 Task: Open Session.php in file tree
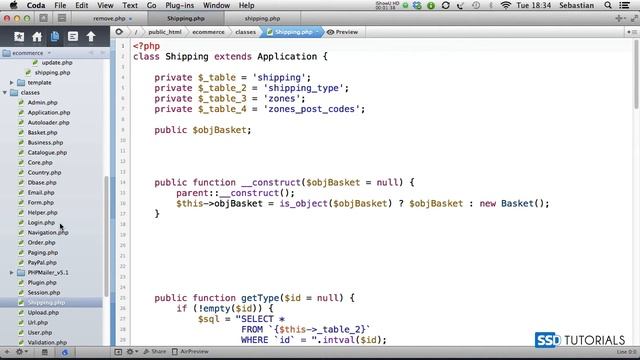pos(44,293)
